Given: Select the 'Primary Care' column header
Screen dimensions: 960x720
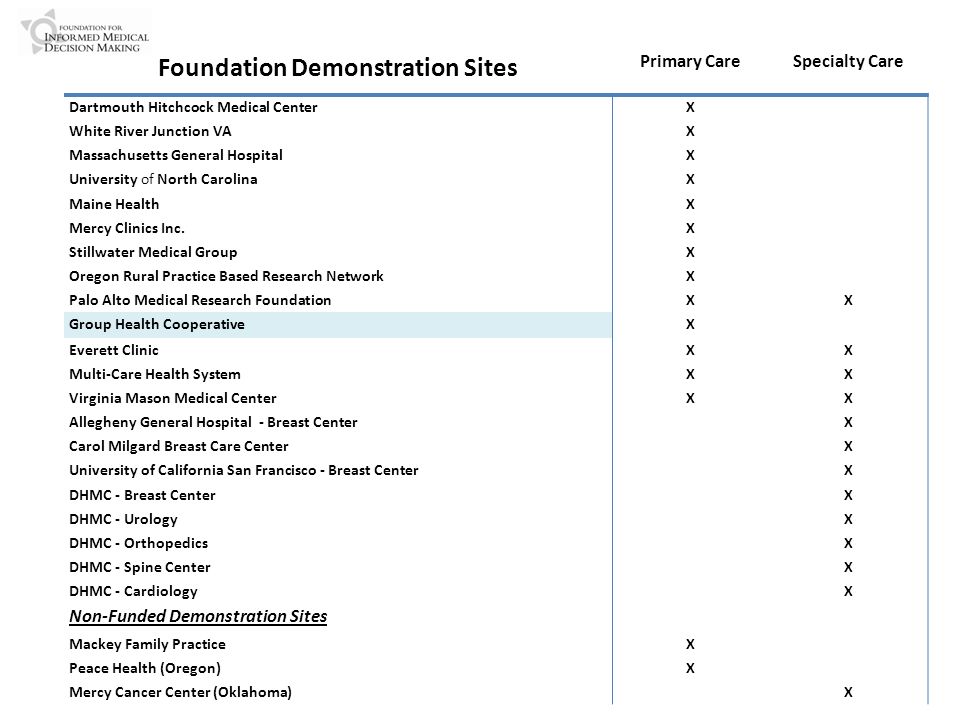Looking at the screenshot, I should [x=690, y=61].
